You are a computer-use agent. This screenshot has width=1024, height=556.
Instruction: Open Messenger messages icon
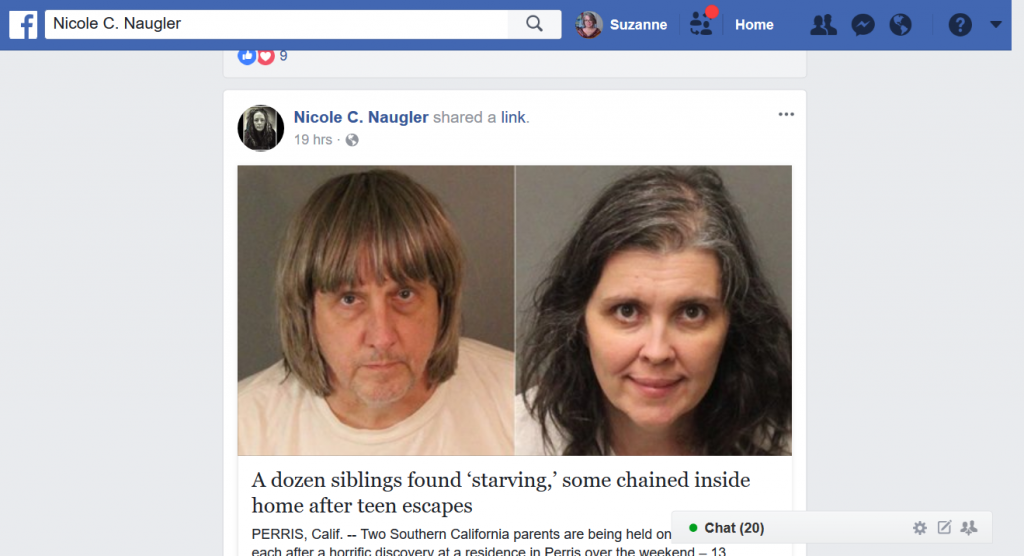pyautogui.click(x=863, y=25)
